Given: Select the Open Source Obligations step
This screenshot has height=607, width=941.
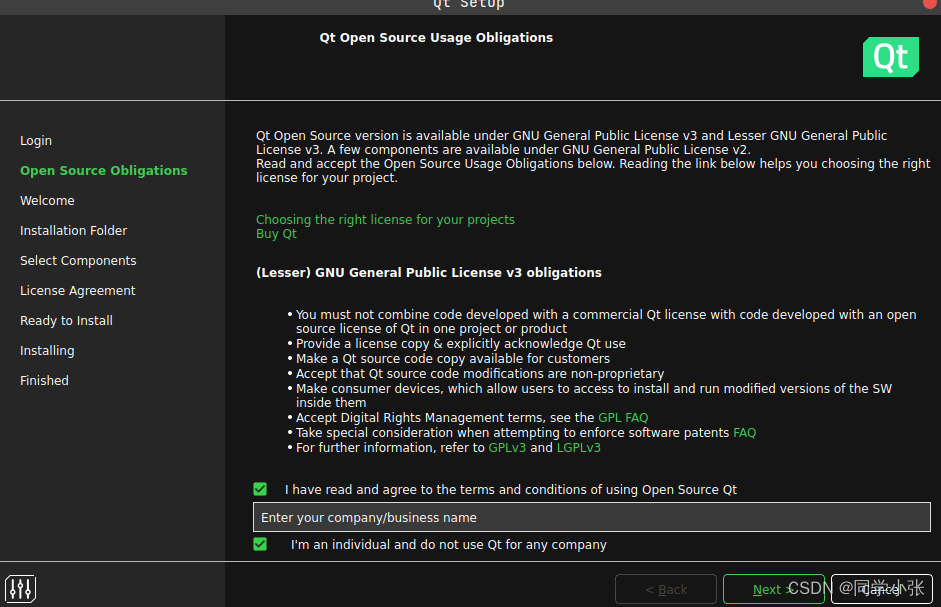Looking at the screenshot, I should click(104, 171).
